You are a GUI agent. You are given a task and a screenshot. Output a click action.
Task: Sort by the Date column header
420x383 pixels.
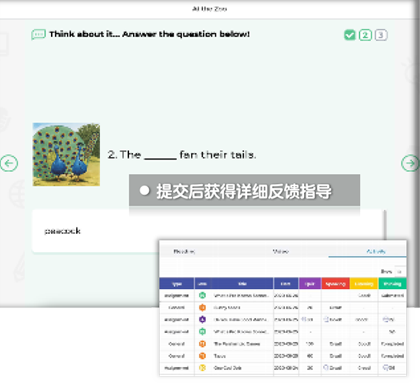[x=286, y=283]
